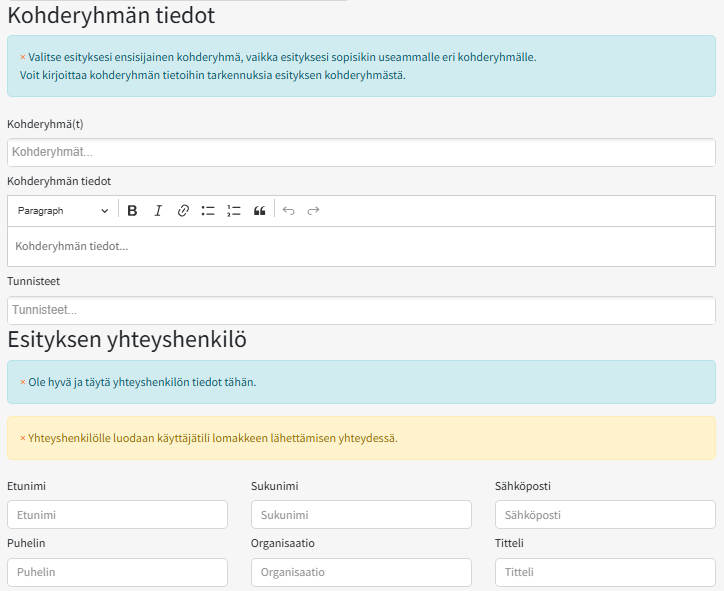Viewport: 724px width, 591px height.
Task: Click the Sähköposti email field
Action: (x=605, y=515)
